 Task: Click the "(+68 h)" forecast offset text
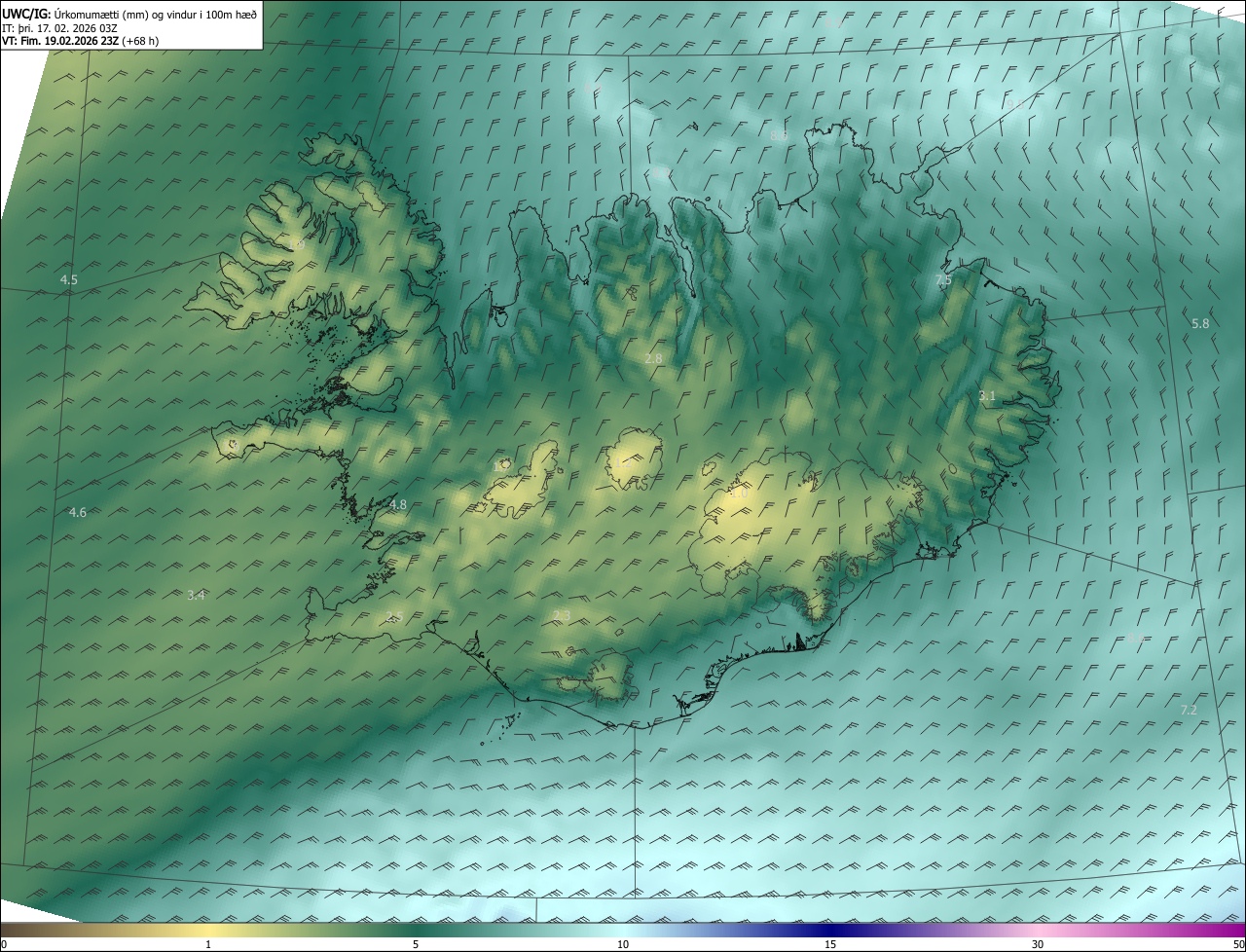click(x=140, y=42)
